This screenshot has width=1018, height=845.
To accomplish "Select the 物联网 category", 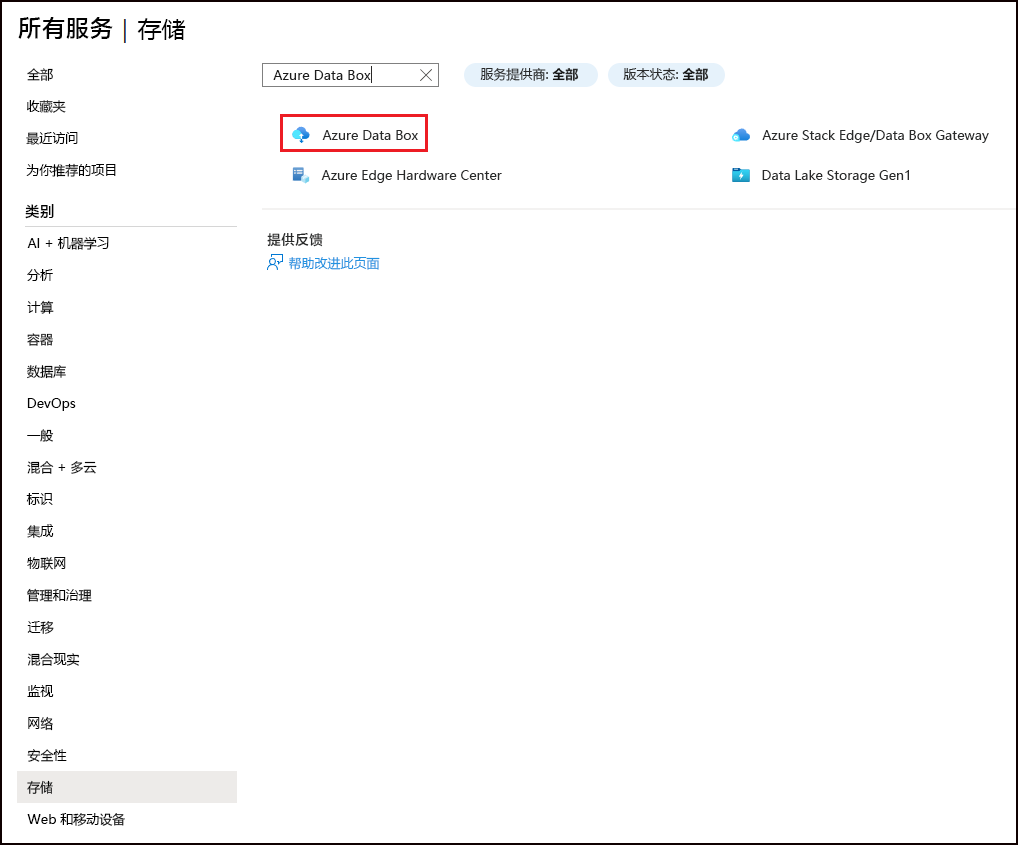I will tap(46, 563).
